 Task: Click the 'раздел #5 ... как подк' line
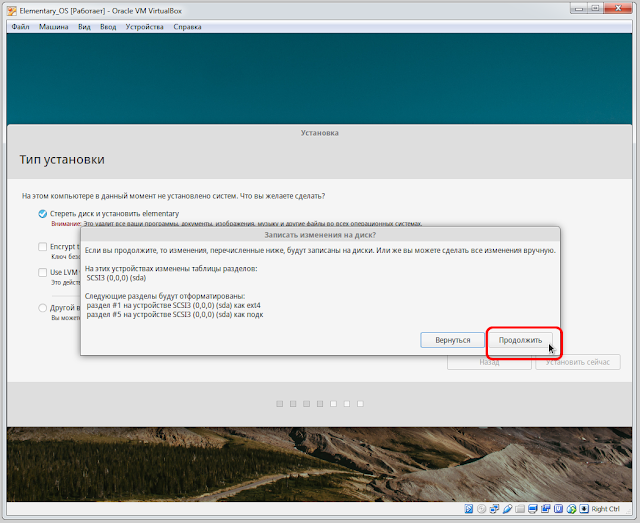[175, 315]
